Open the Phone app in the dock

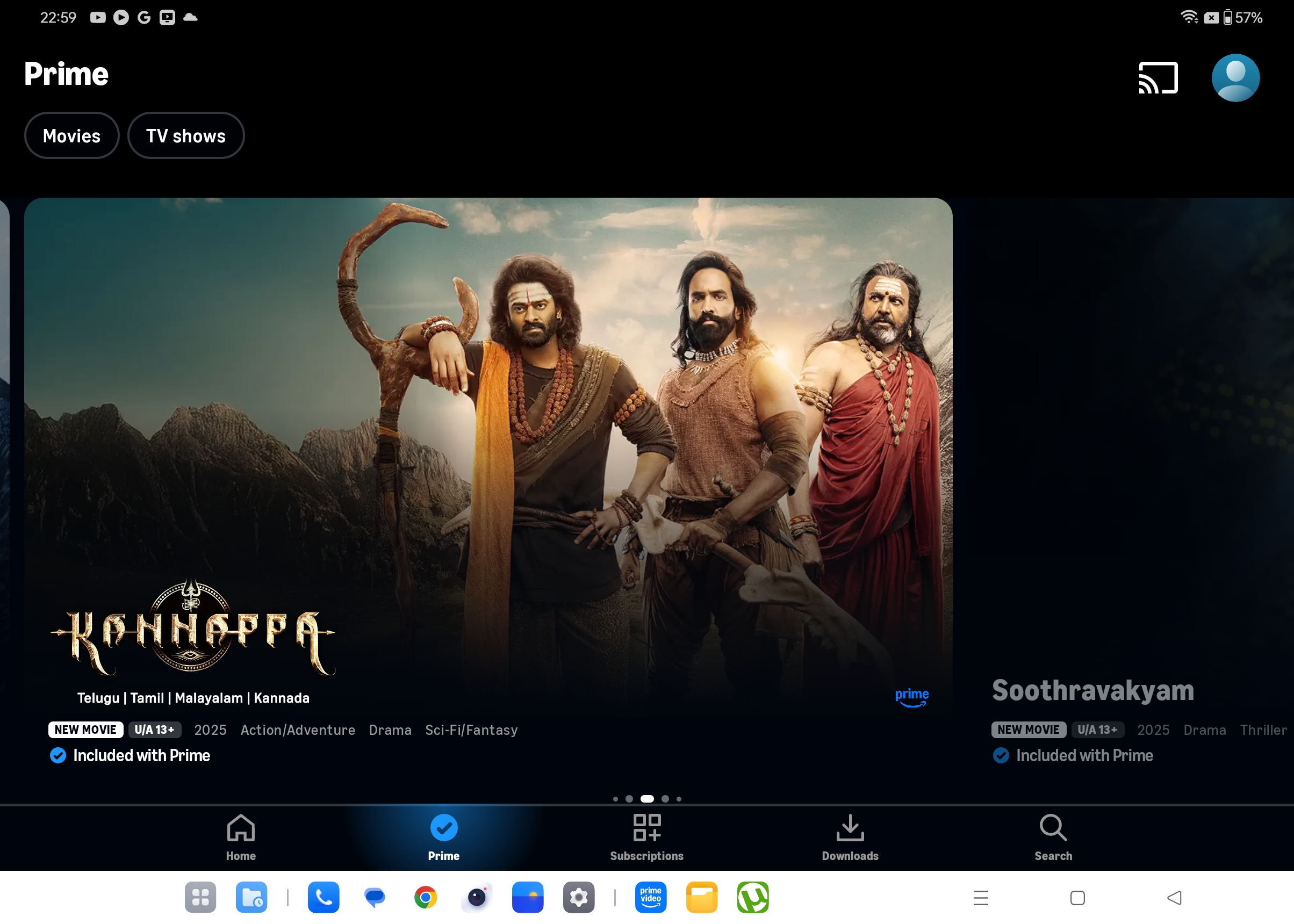(x=323, y=897)
